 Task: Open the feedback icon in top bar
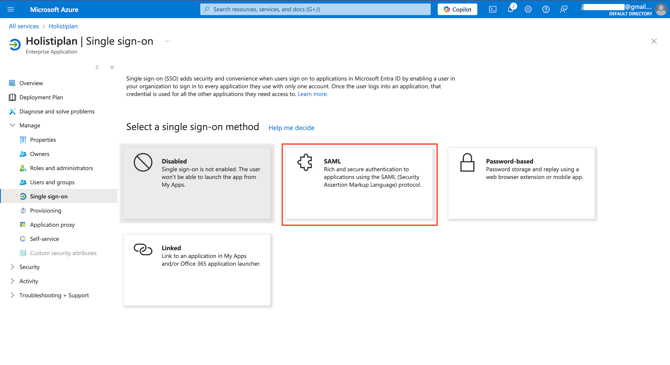564,9
